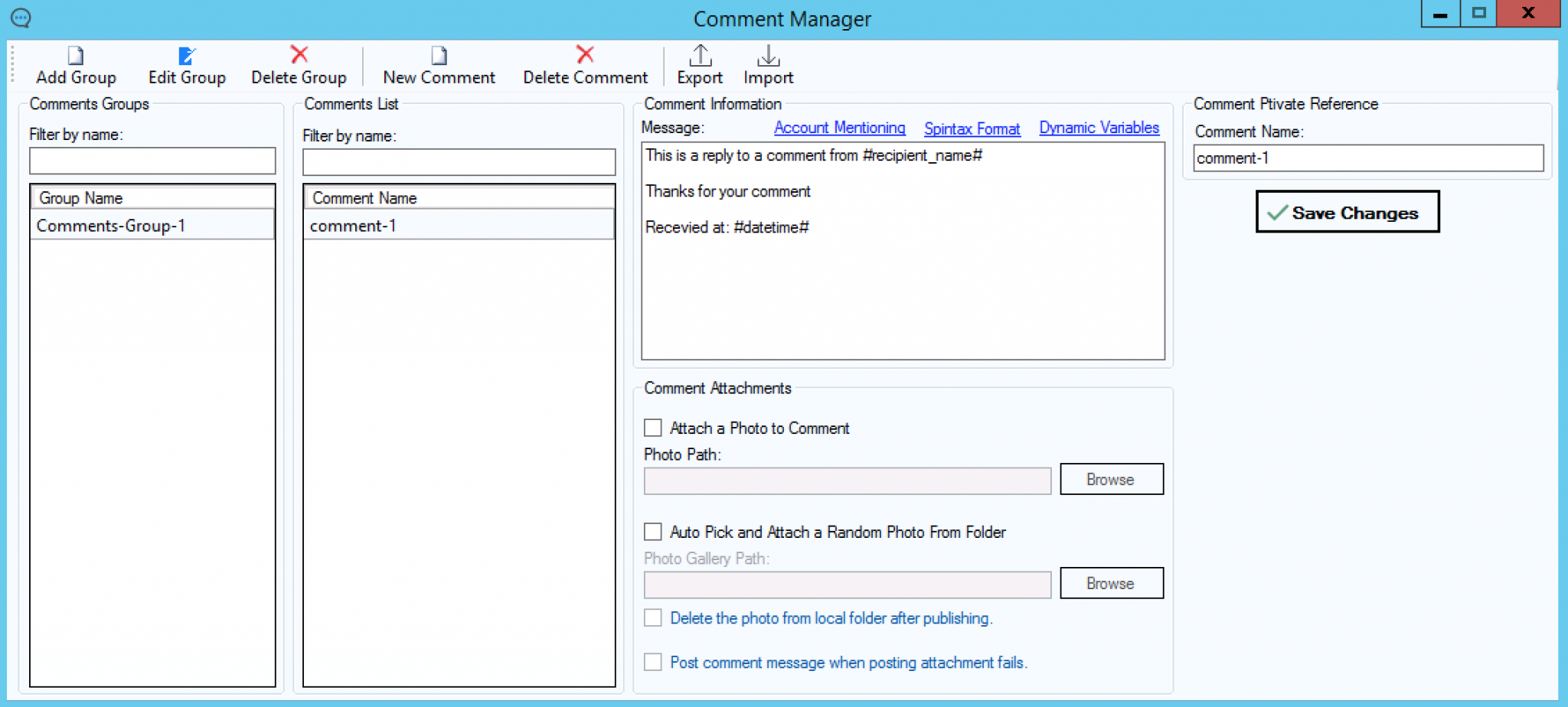Click the Delete Comment red X icon
The width and height of the screenshot is (1568, 707).
pos(585,55)
